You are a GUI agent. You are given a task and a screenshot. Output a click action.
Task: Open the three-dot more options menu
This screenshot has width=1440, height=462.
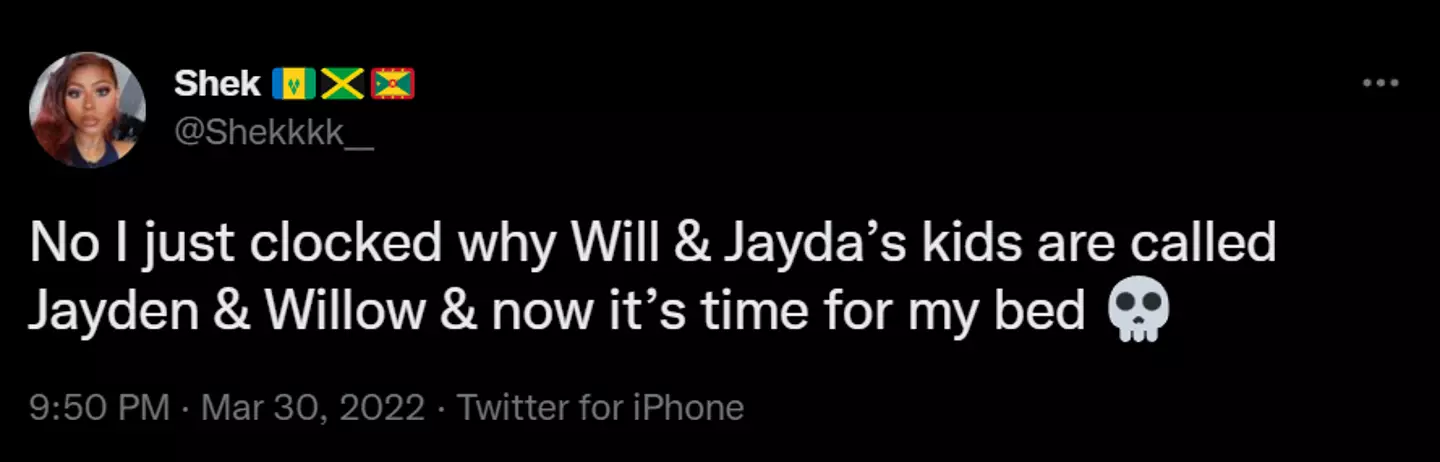[x=1380, y=83]
